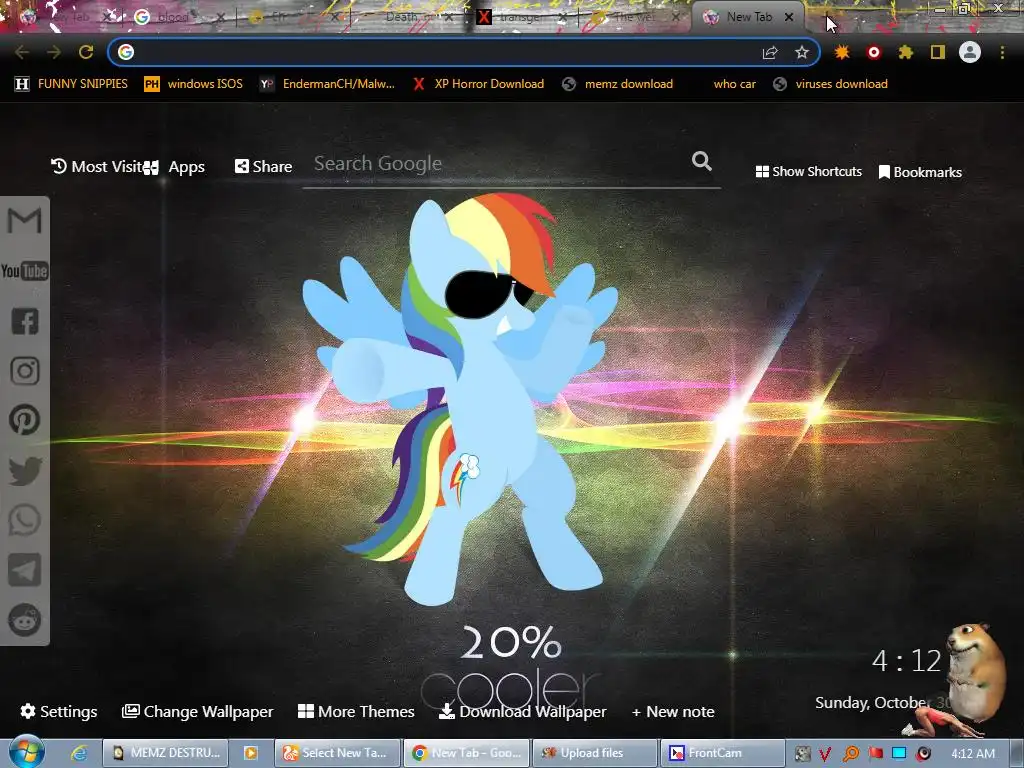Open a new browser tab

pyautogui.click(x=827, y=17)
